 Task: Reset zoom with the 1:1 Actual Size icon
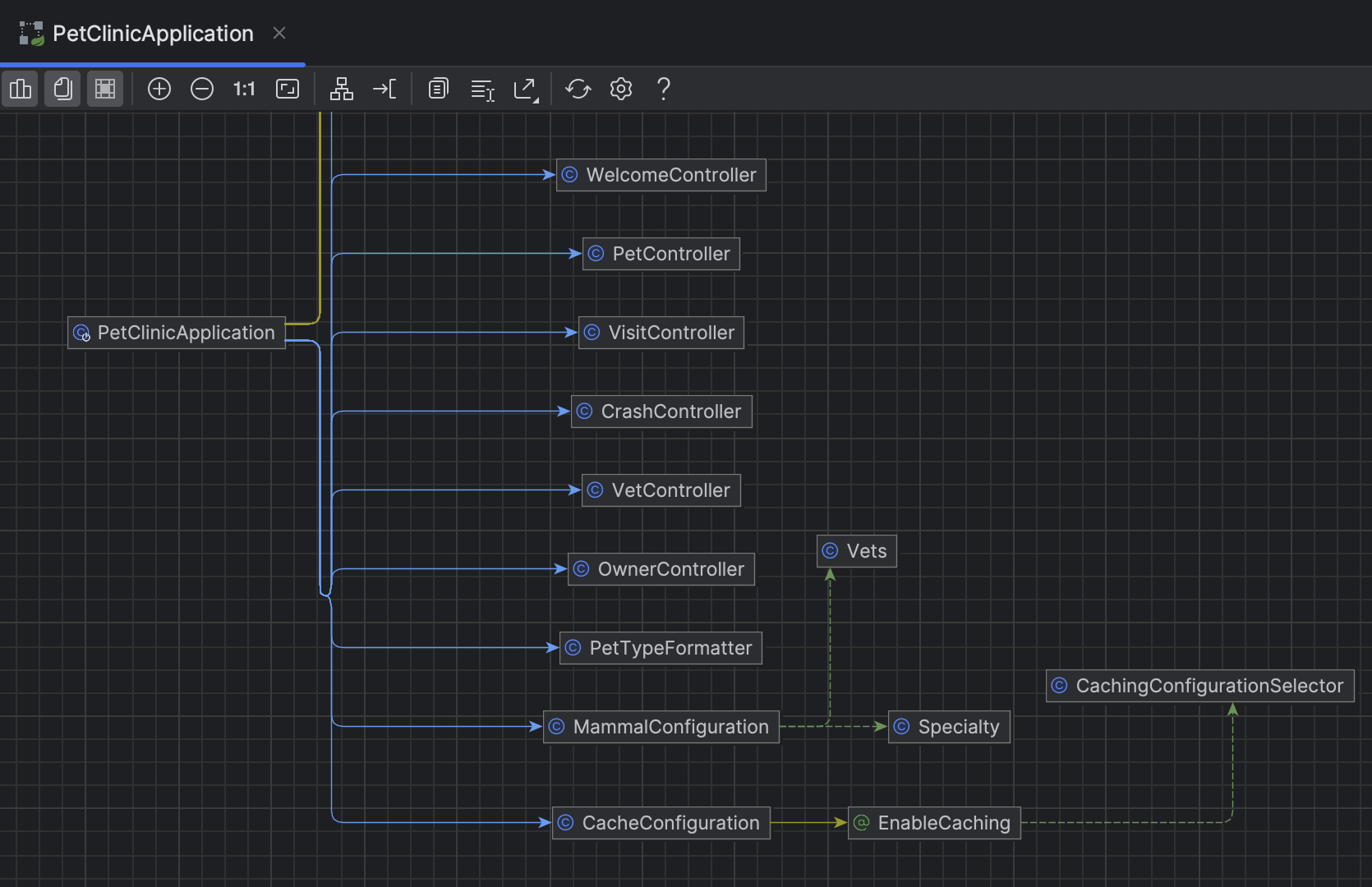pyautogui.click(x=244, y=89)
